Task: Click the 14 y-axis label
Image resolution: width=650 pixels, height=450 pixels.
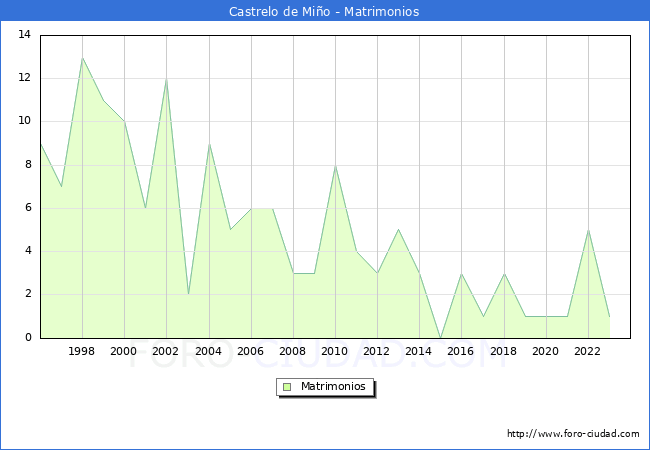Action: coord(24,34)
